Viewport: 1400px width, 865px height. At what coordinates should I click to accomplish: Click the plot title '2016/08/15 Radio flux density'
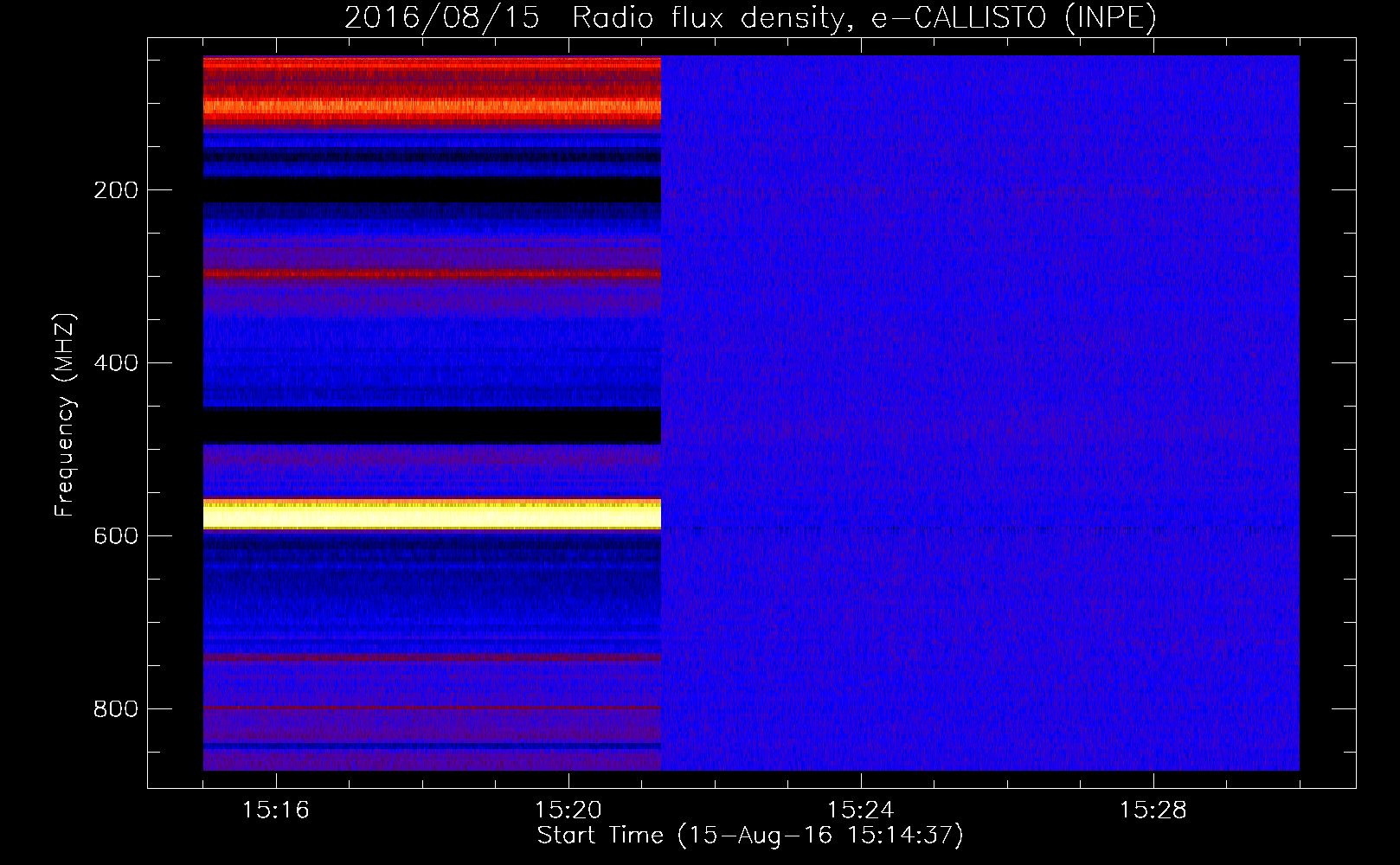click(x=750, y=18)
